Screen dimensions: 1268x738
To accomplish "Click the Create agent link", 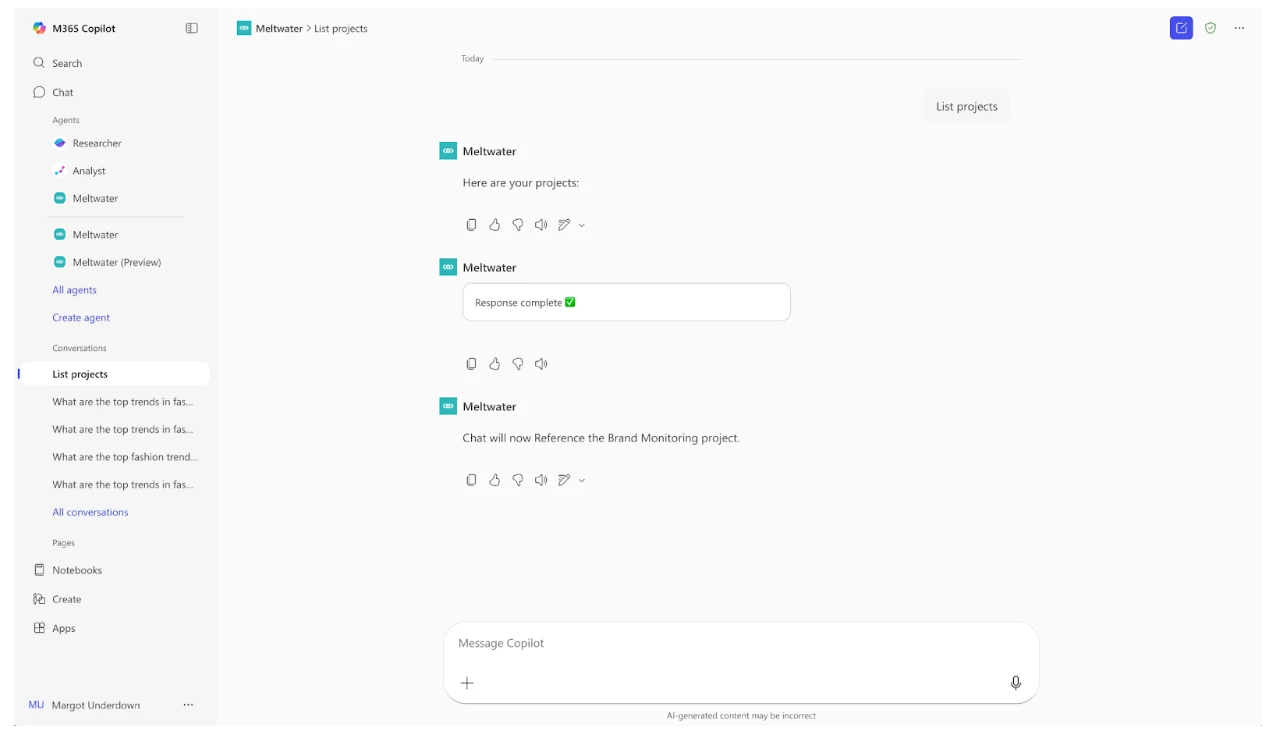I will (81, 317).
